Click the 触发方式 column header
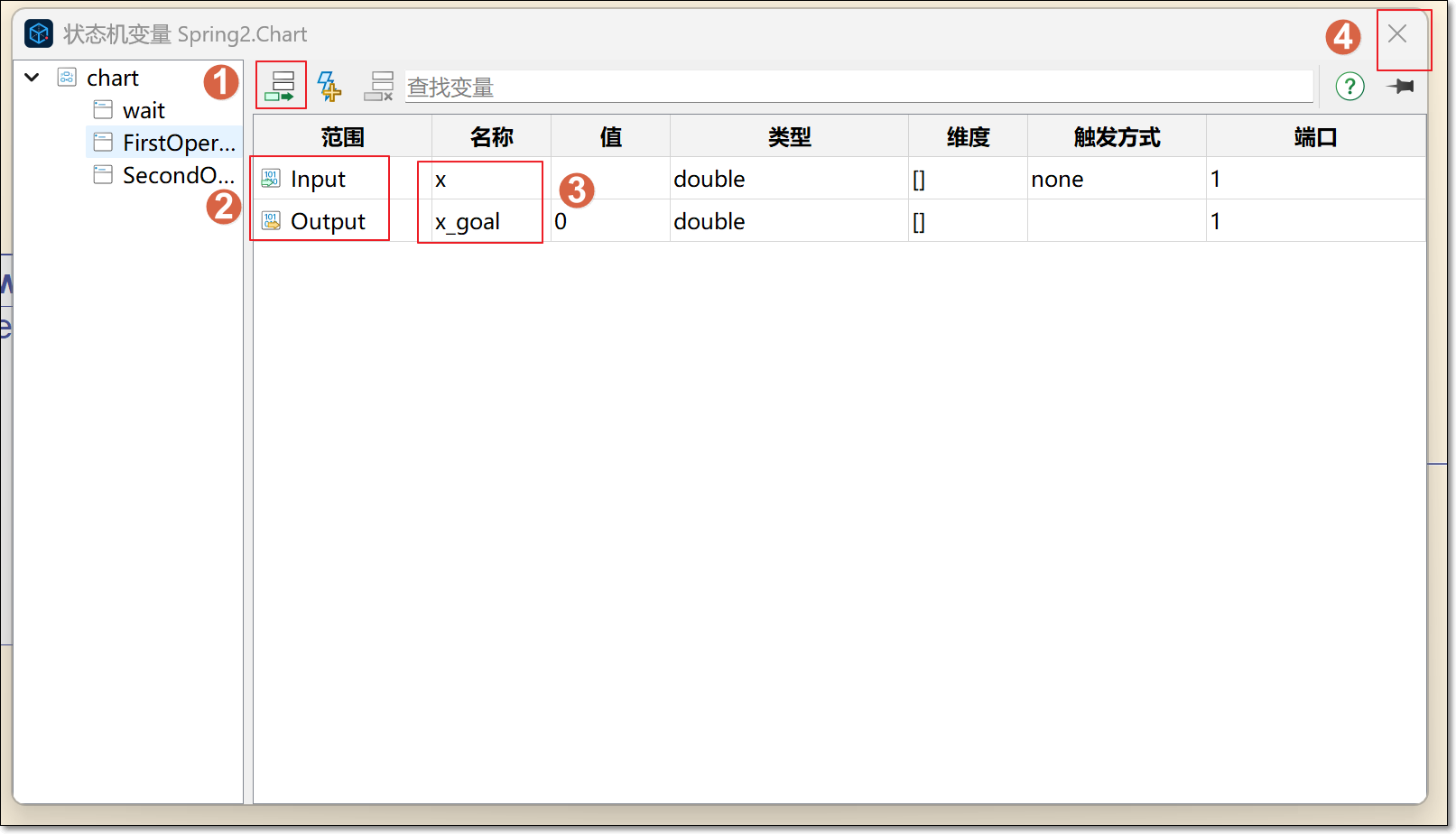This screenshot has height=834, width=1456. (1117, 136)
